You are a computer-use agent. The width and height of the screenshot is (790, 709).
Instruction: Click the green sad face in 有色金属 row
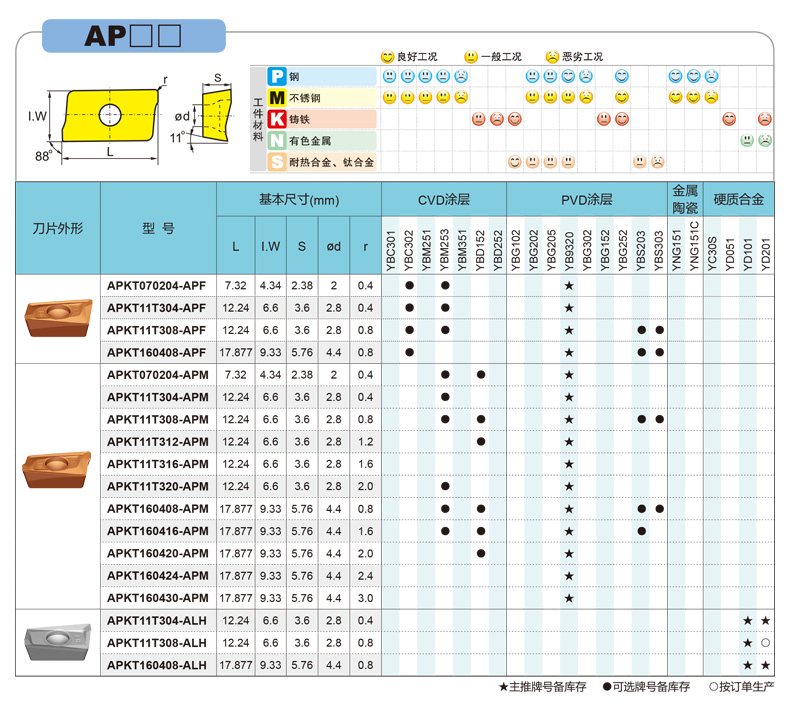765,140
